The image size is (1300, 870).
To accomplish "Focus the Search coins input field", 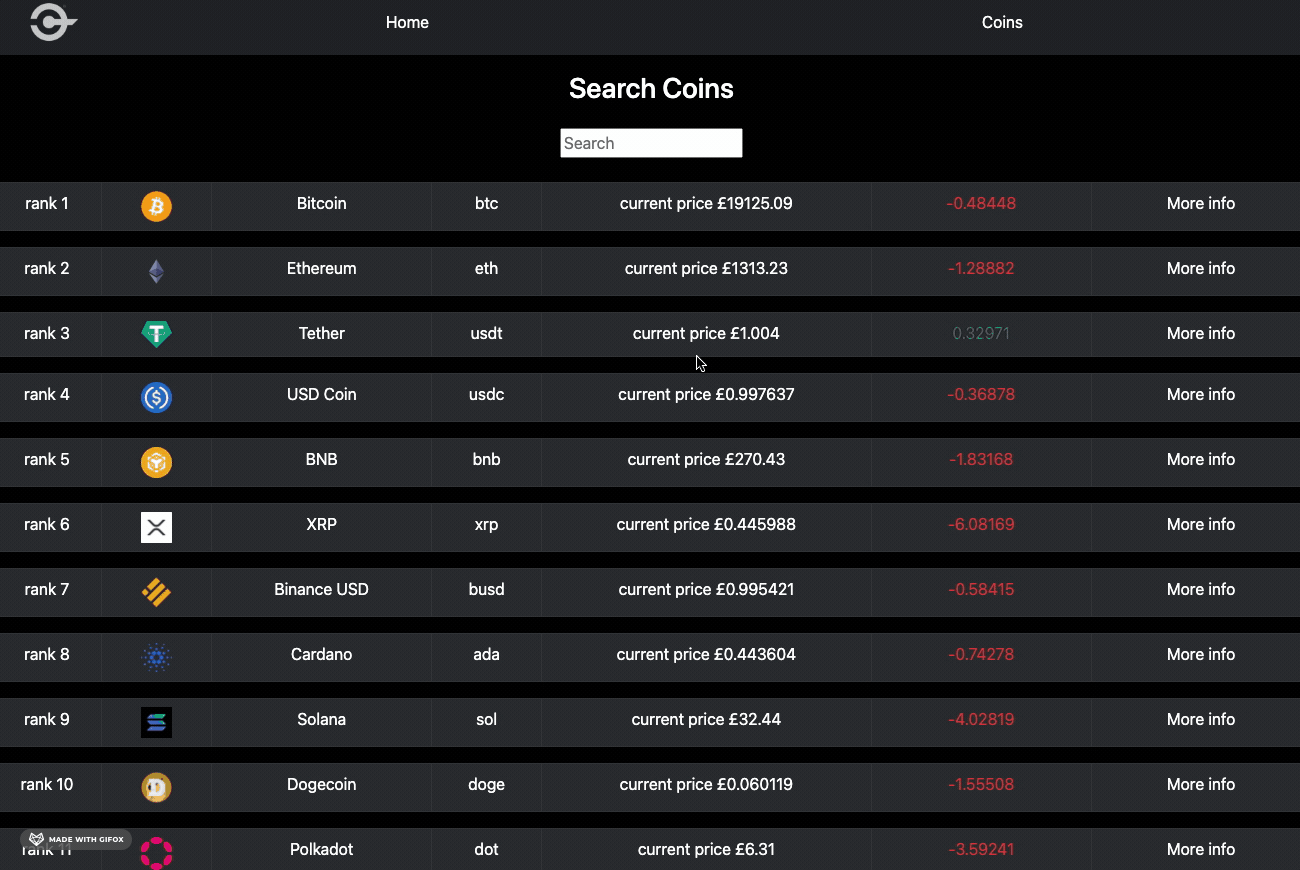I will click(x=651, y=143).
